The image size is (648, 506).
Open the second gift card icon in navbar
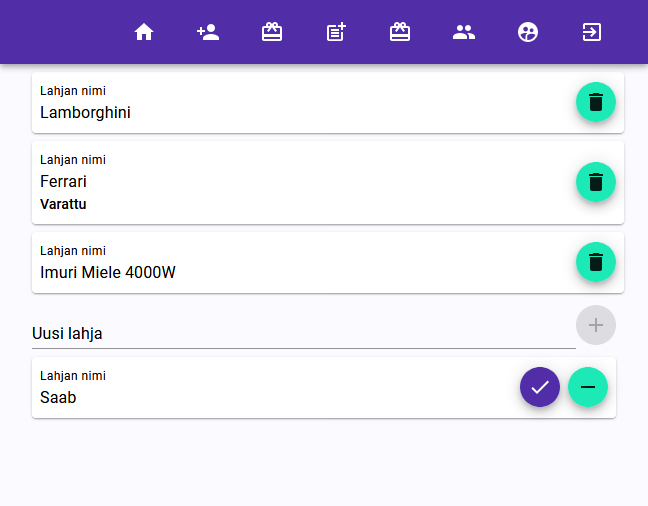pyautogui.click(x=400, y=32)
